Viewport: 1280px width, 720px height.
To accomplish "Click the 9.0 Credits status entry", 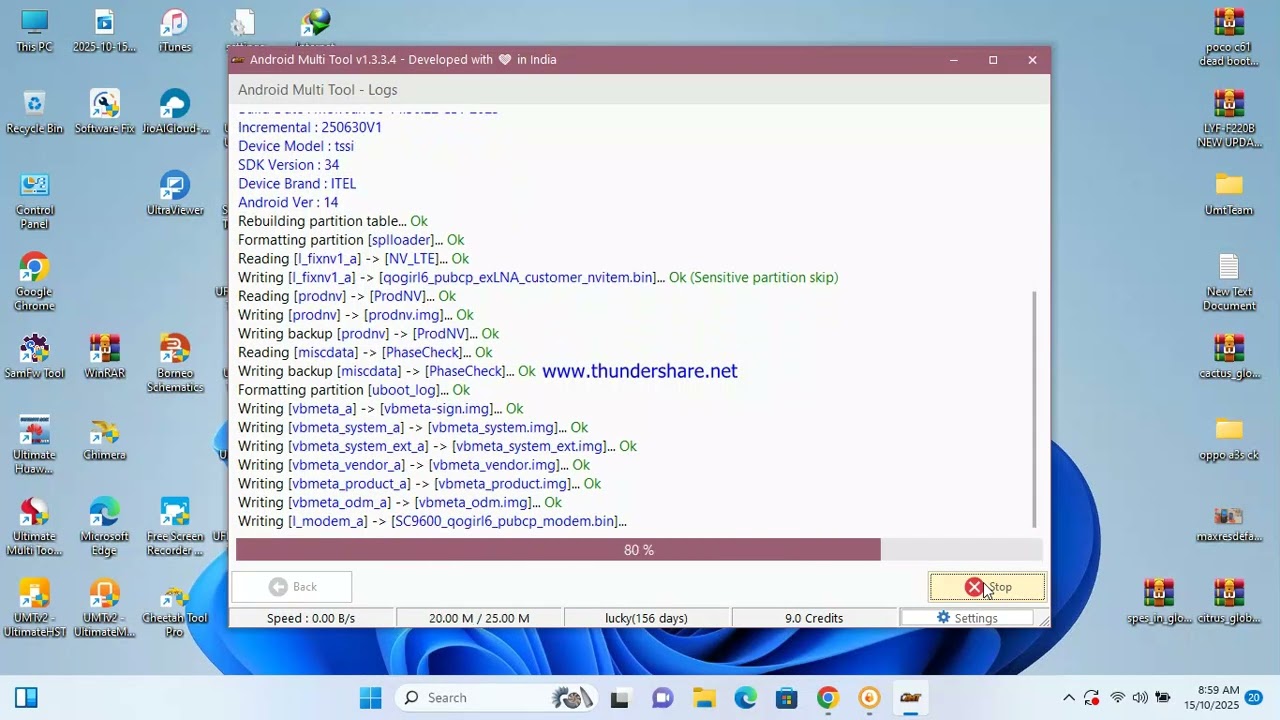I will (814, 618).
